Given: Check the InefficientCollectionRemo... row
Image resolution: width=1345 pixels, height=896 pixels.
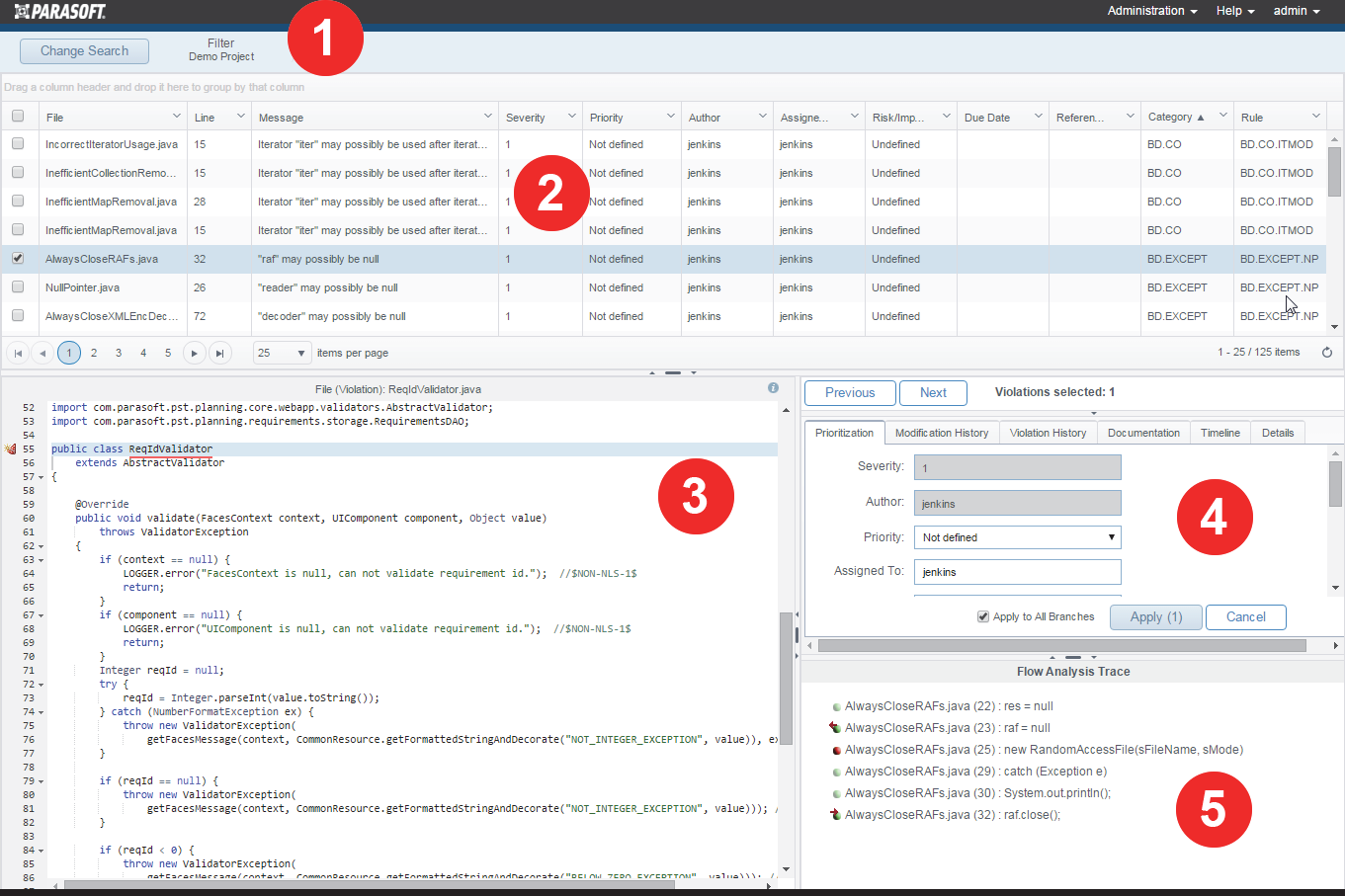Looking at the screenshot, I should [18, 172].
